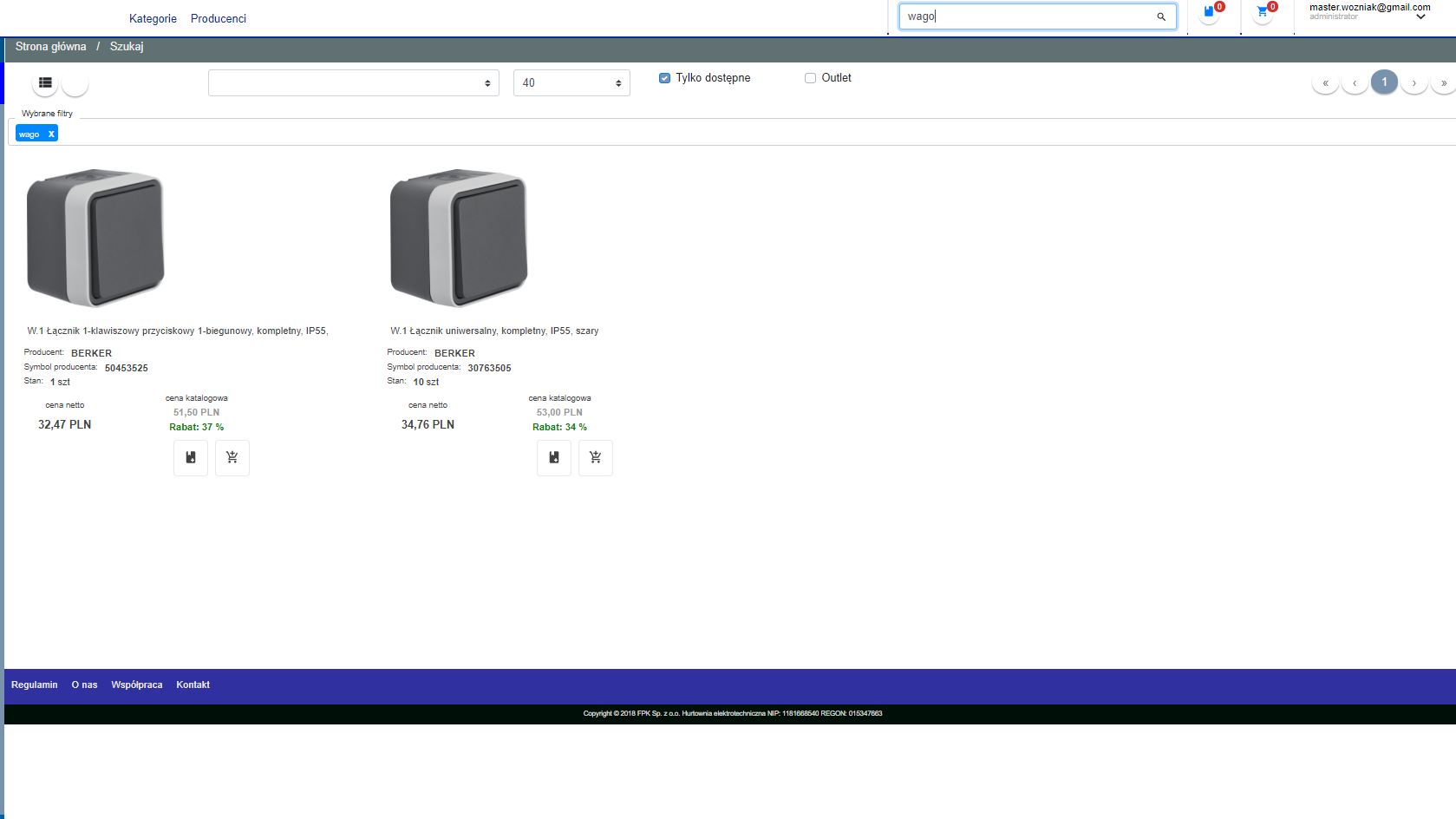
Task: Expand the master.wozniak account menu
Action: (1420, 16)
